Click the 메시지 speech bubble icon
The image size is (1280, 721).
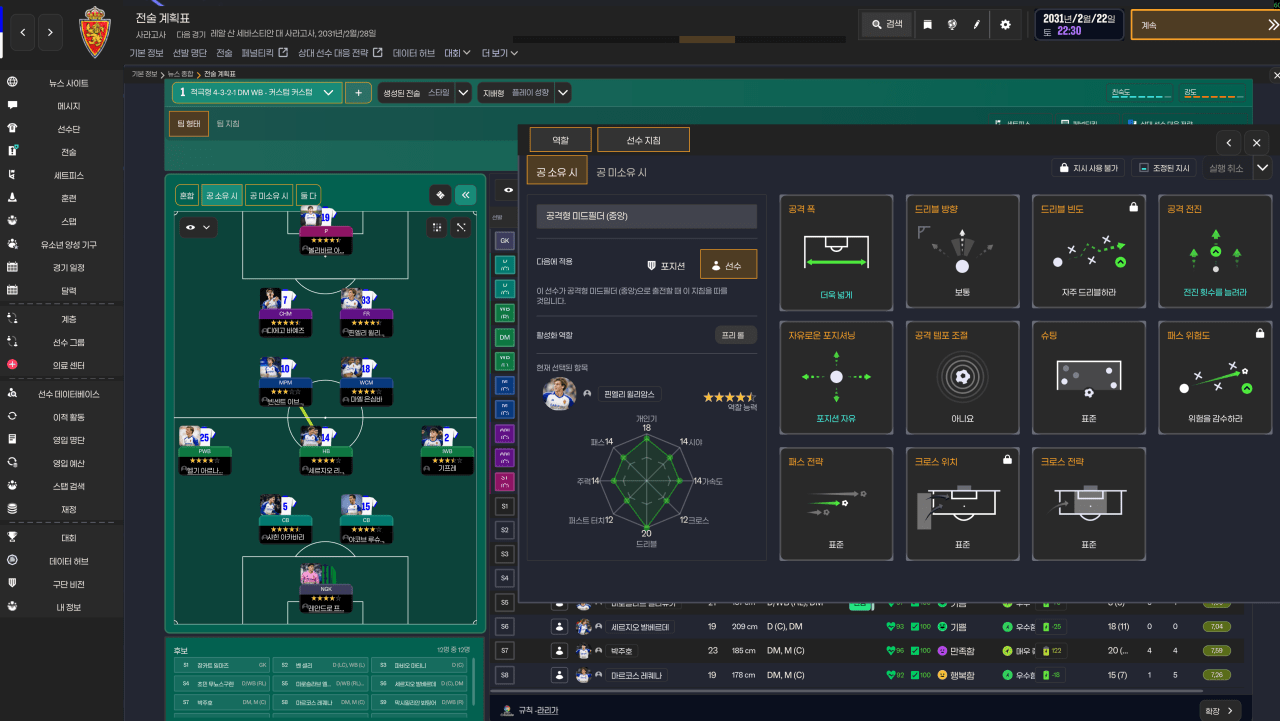[12, 106]
